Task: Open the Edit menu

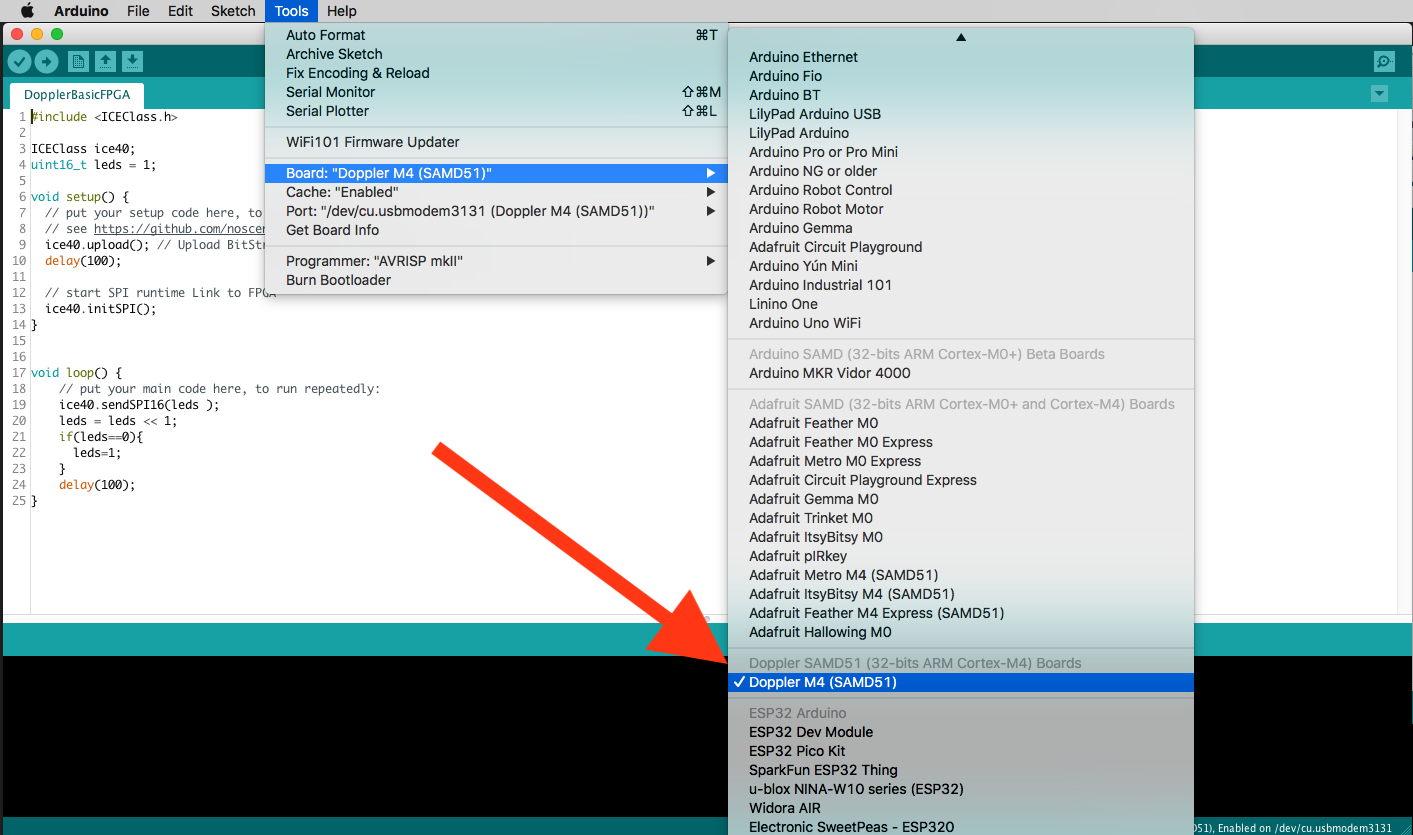Action: pos(180,11)
